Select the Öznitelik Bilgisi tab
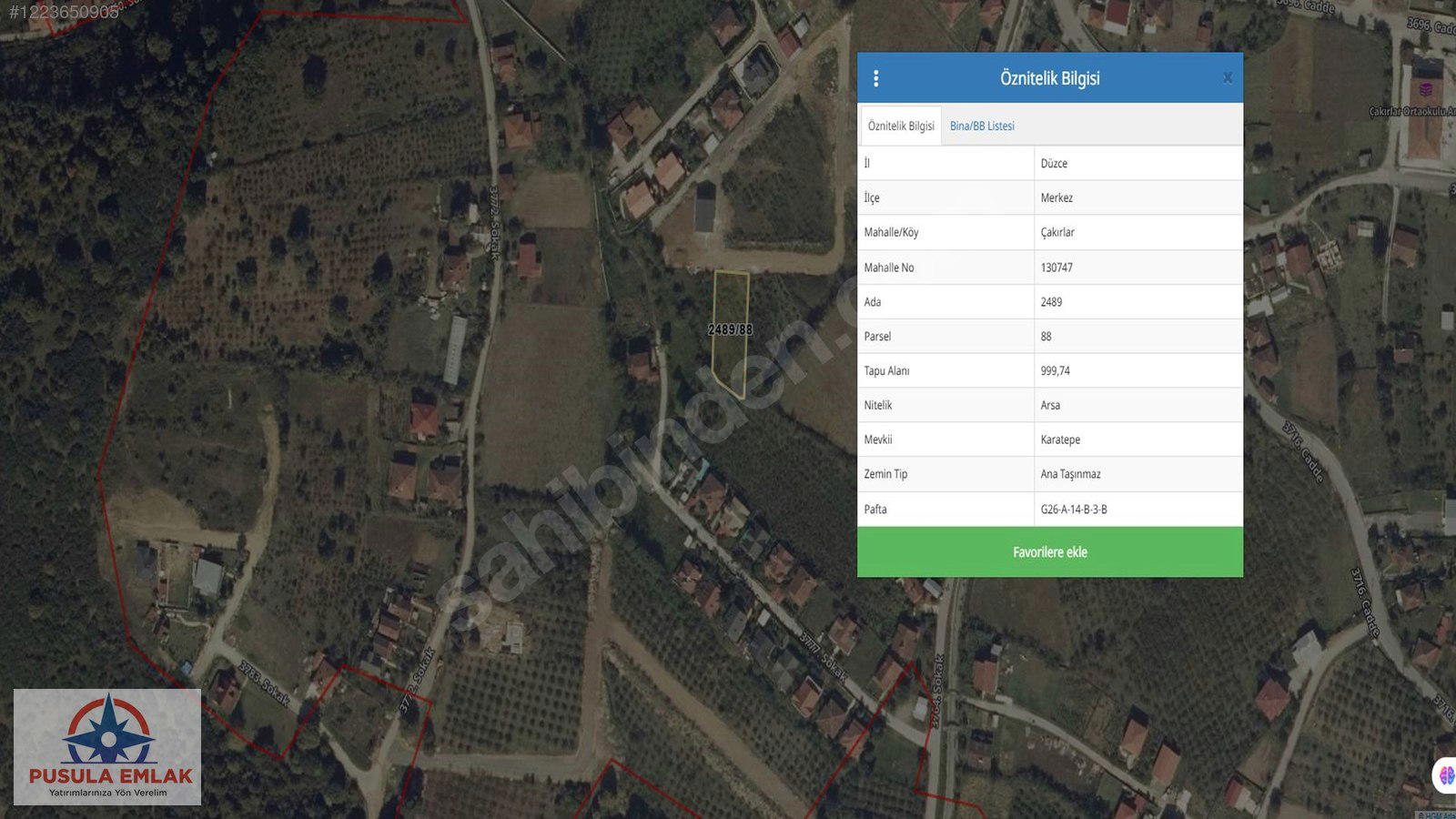The image size is (1456, 819). [x=901, y=126]
